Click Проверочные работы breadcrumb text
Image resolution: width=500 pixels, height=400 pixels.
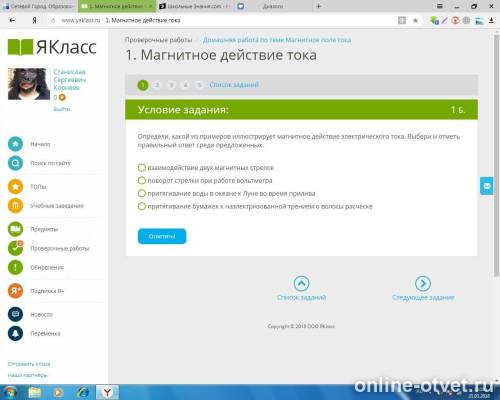159,40
